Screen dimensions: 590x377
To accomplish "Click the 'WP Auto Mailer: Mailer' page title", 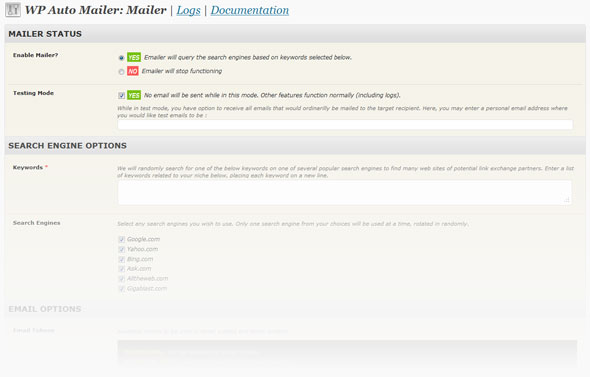I will click(96, 10).
